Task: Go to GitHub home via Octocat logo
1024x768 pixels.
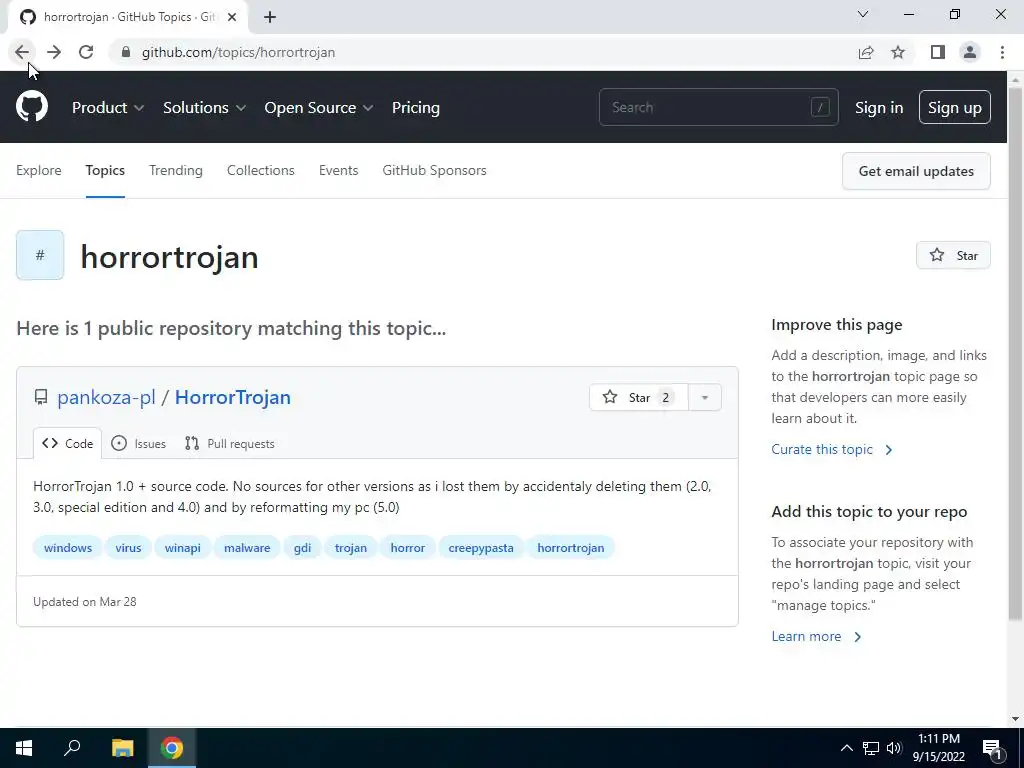Action: point(32,107)
